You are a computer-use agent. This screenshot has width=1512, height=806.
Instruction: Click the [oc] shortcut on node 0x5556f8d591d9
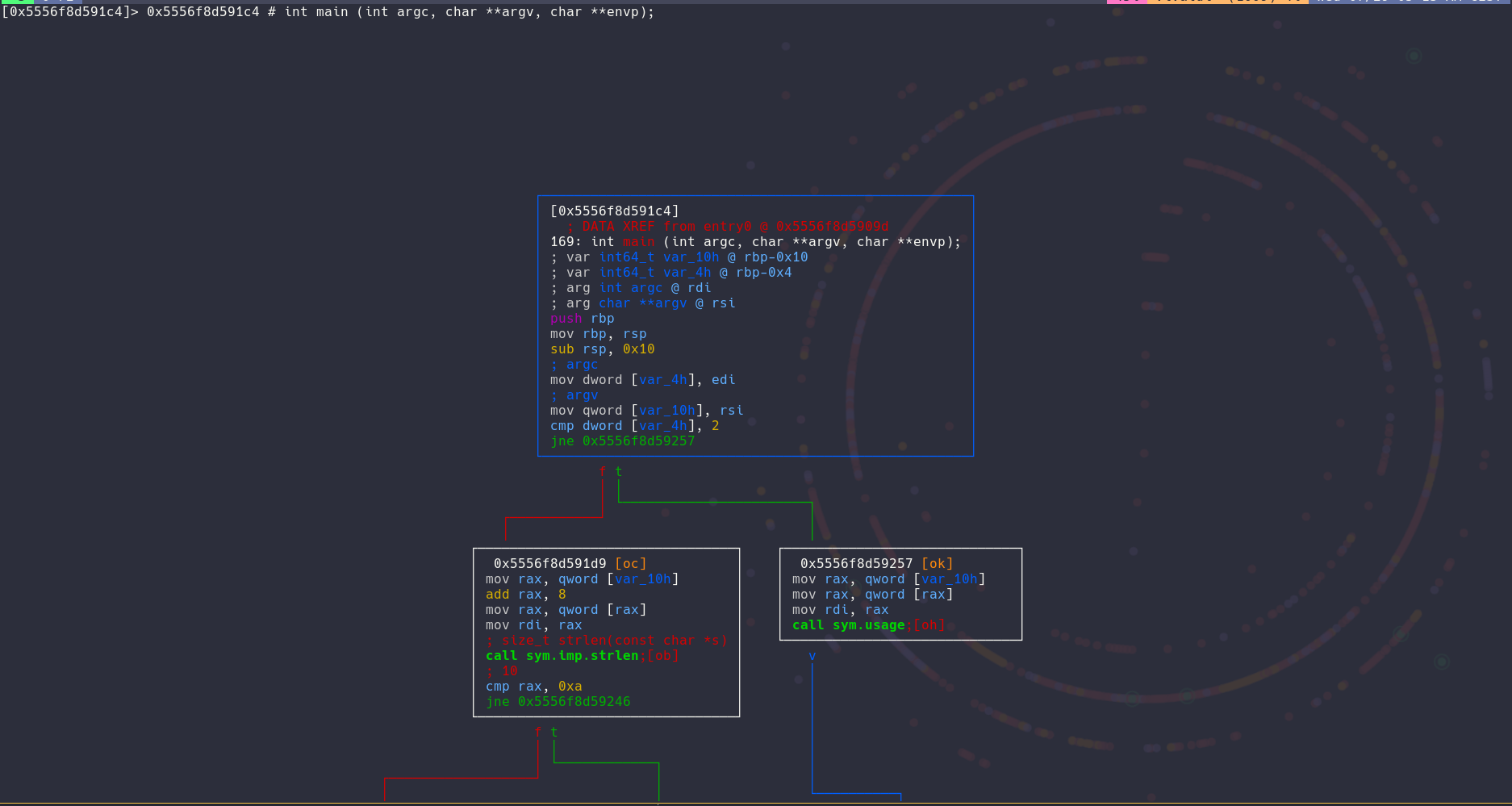[x=630, y=564]
